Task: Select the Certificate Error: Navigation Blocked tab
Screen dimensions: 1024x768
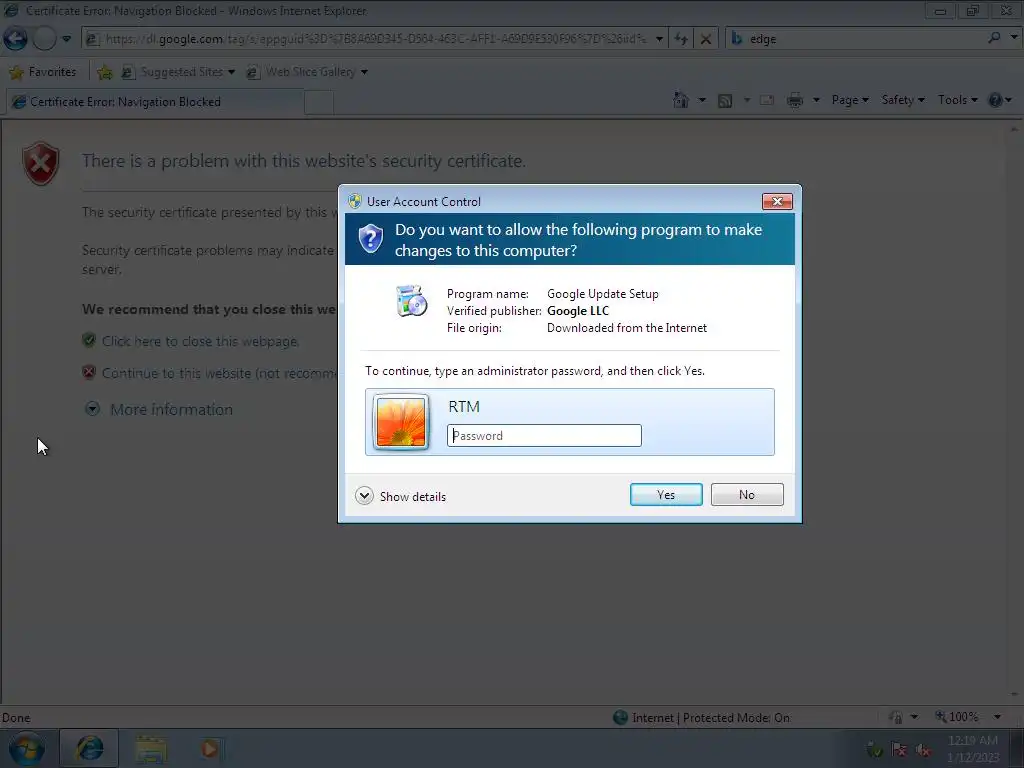Action: click(155, 102)
